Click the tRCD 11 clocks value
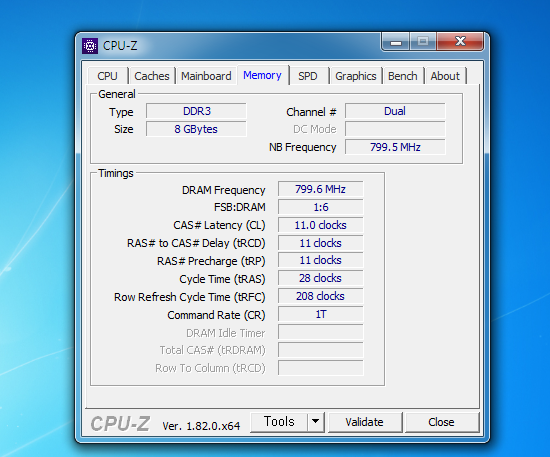 point(321,243)
